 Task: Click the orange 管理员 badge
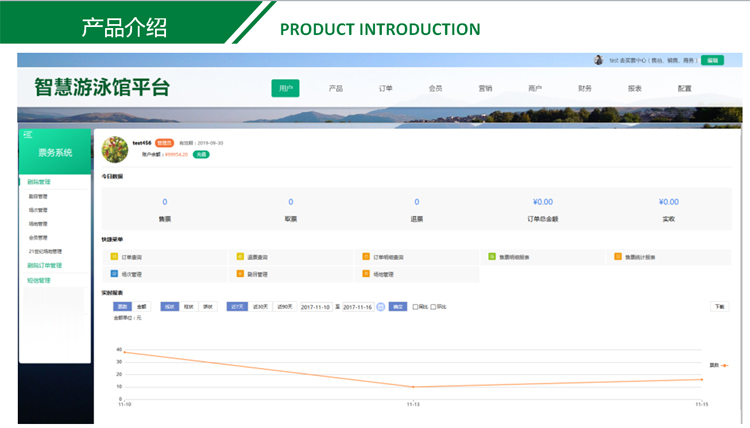click(164, 143)
